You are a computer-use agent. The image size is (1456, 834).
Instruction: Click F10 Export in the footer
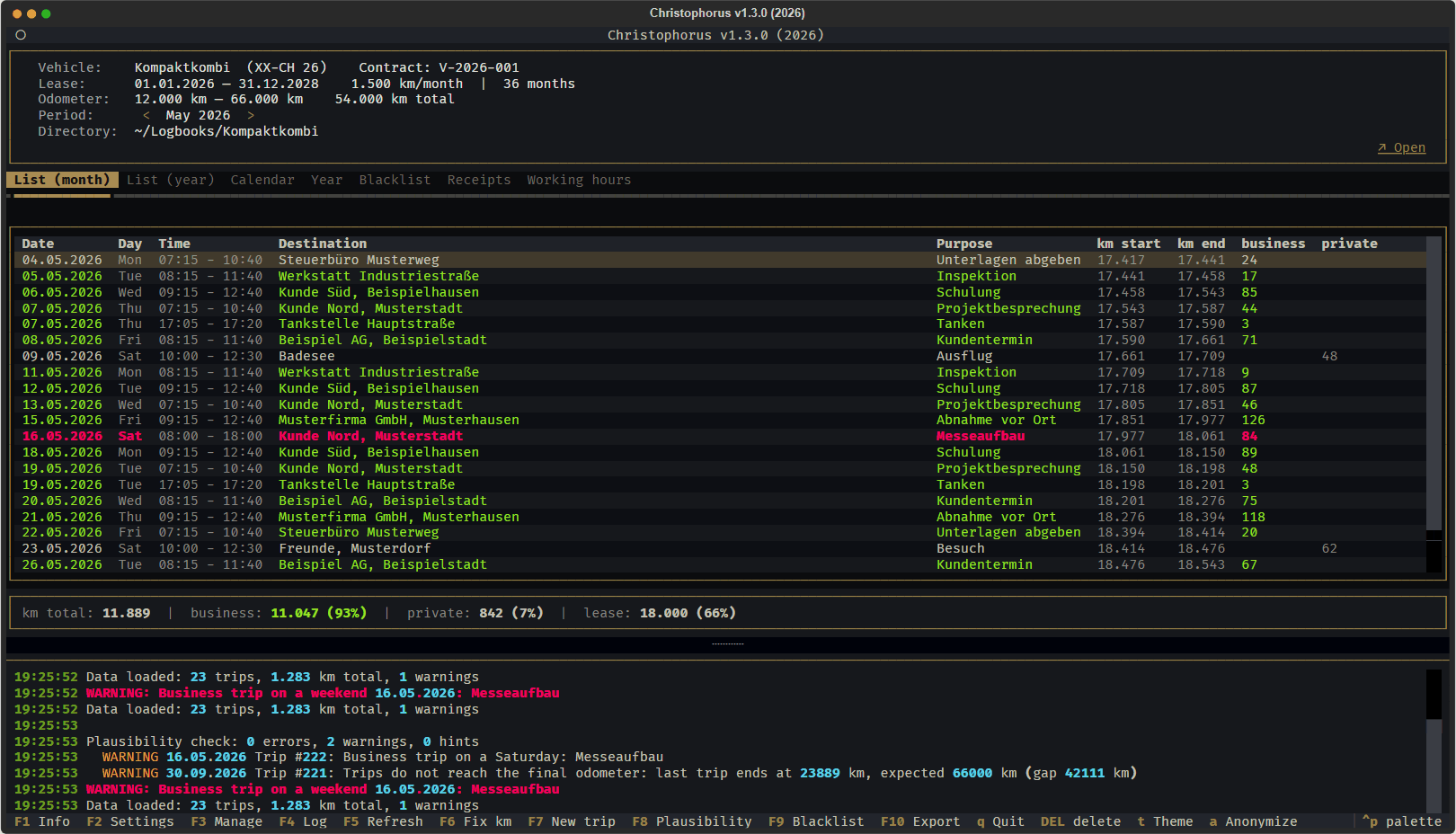(921, 821)
